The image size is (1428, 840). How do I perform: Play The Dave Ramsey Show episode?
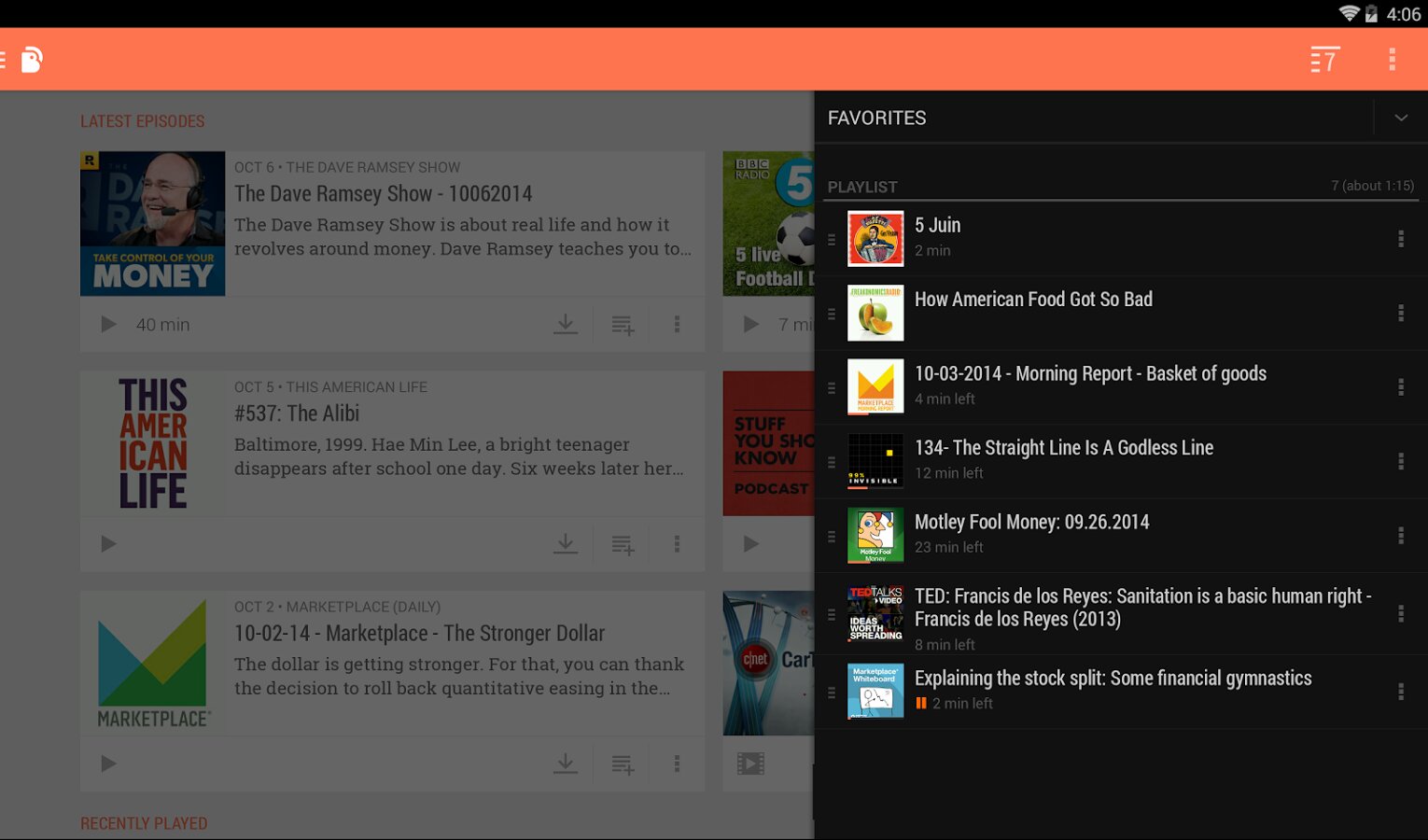(x=108, y=324)
